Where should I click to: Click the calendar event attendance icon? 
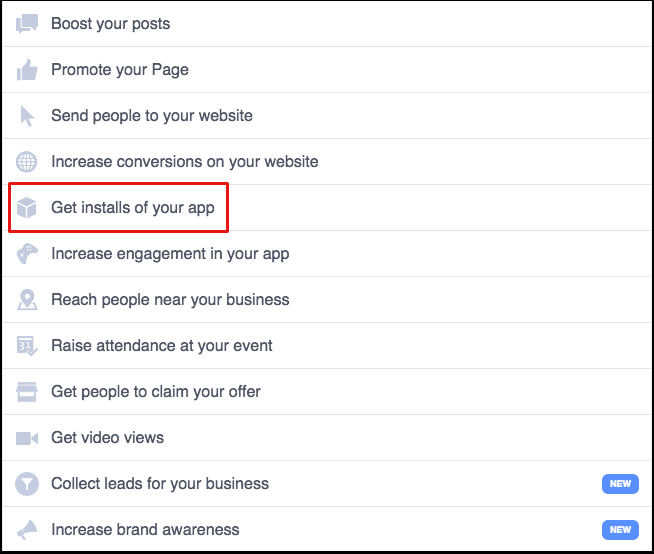[x=27, y=346]
